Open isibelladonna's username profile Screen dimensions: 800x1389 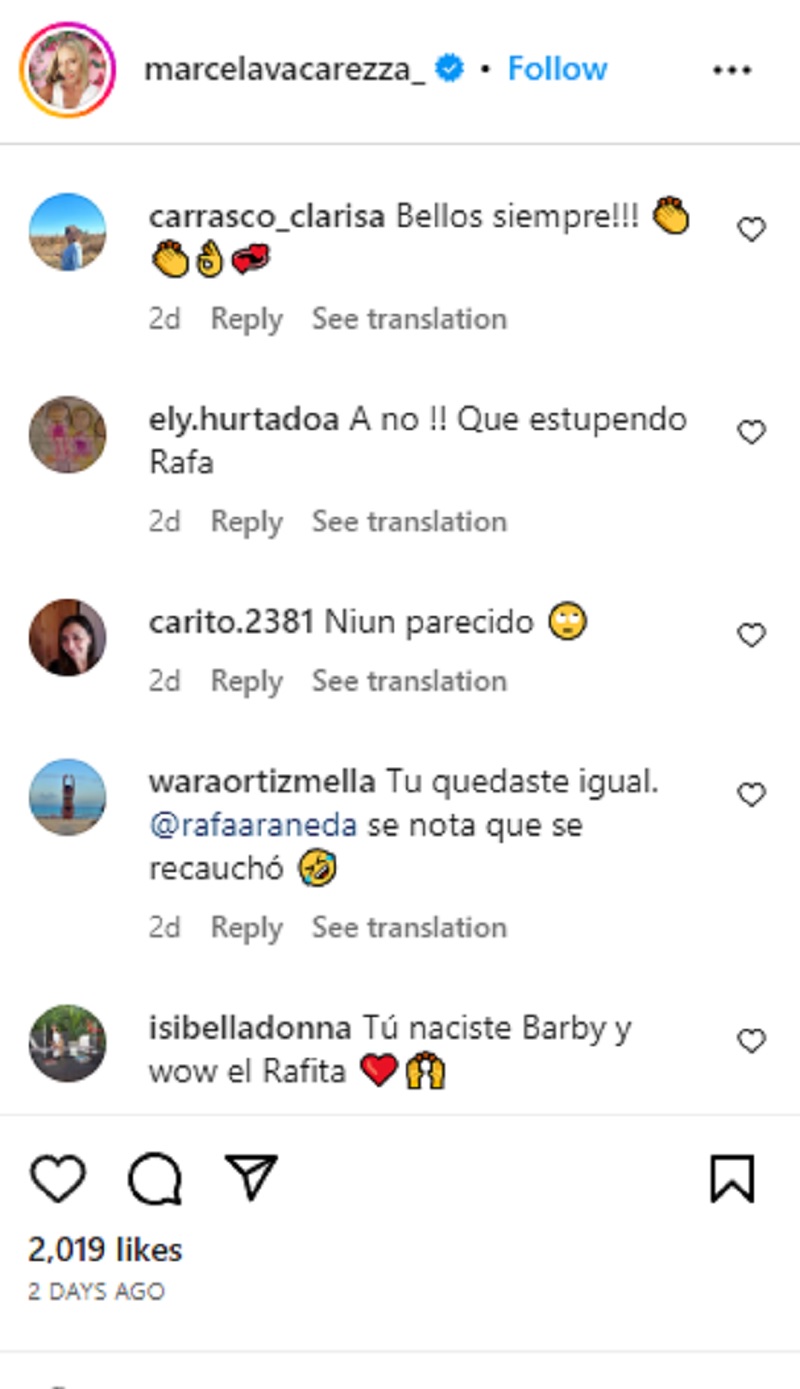click(x=249, y=1028)
